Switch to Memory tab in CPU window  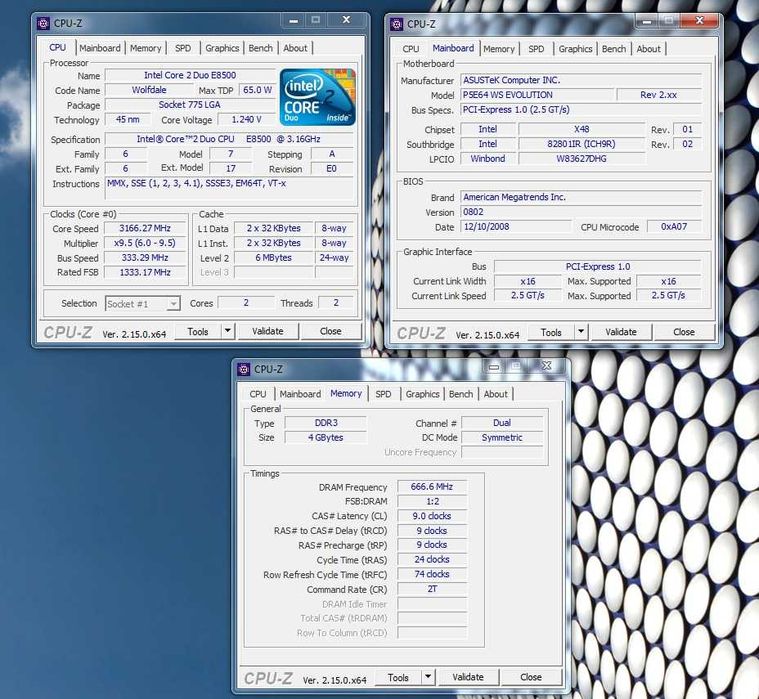tap(145, 48)
